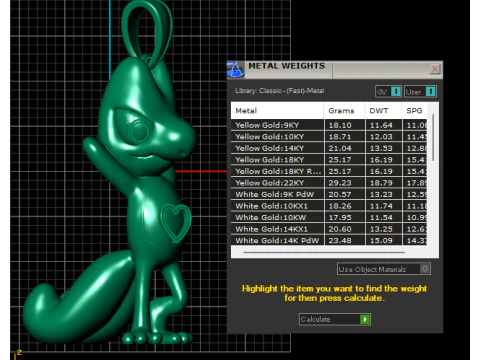Open the Use Object Materials dropdown

[384, 269]
